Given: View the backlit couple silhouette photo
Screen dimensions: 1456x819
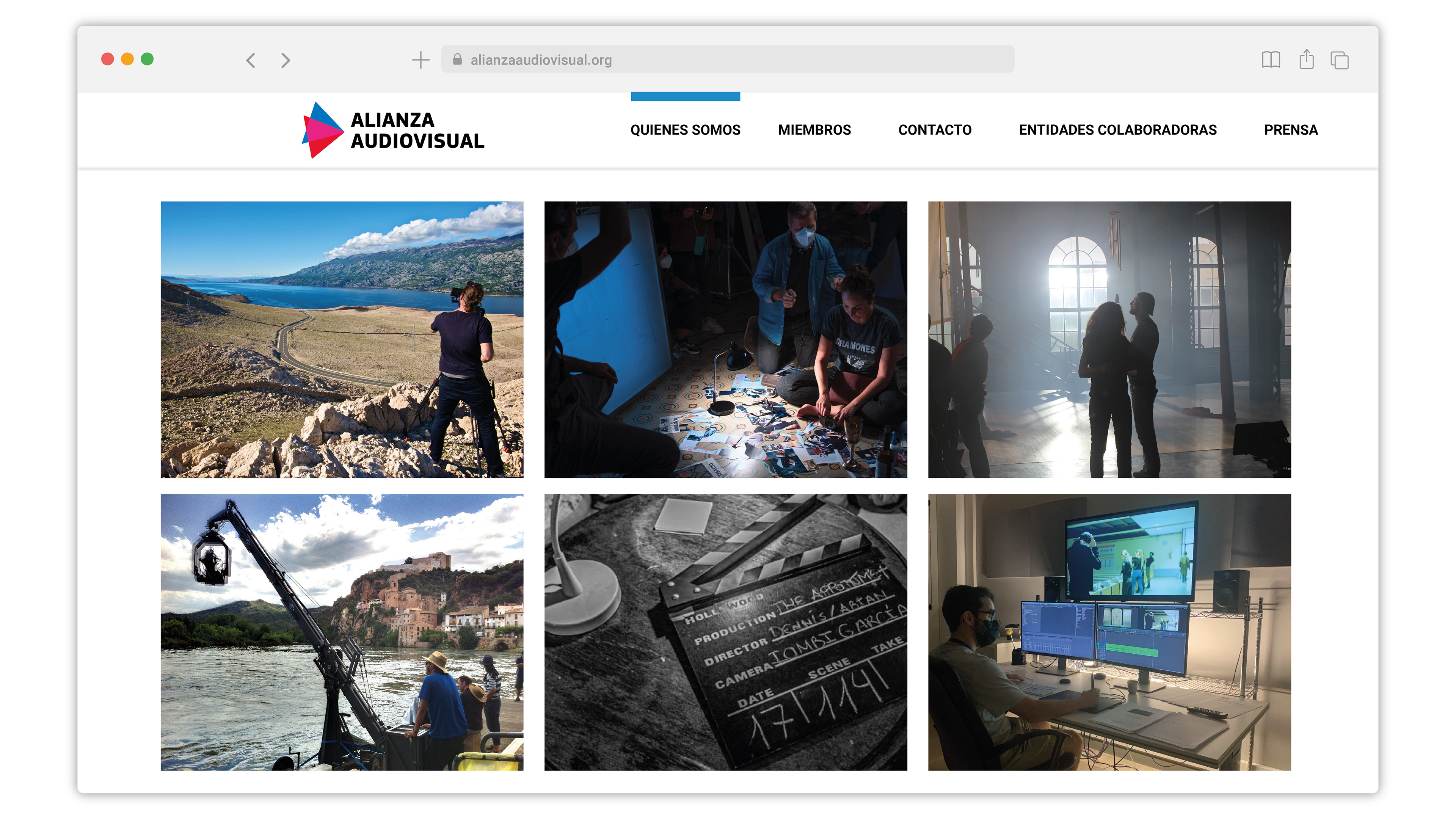Looking at the screenshot, I should [x=1109, y=339].
